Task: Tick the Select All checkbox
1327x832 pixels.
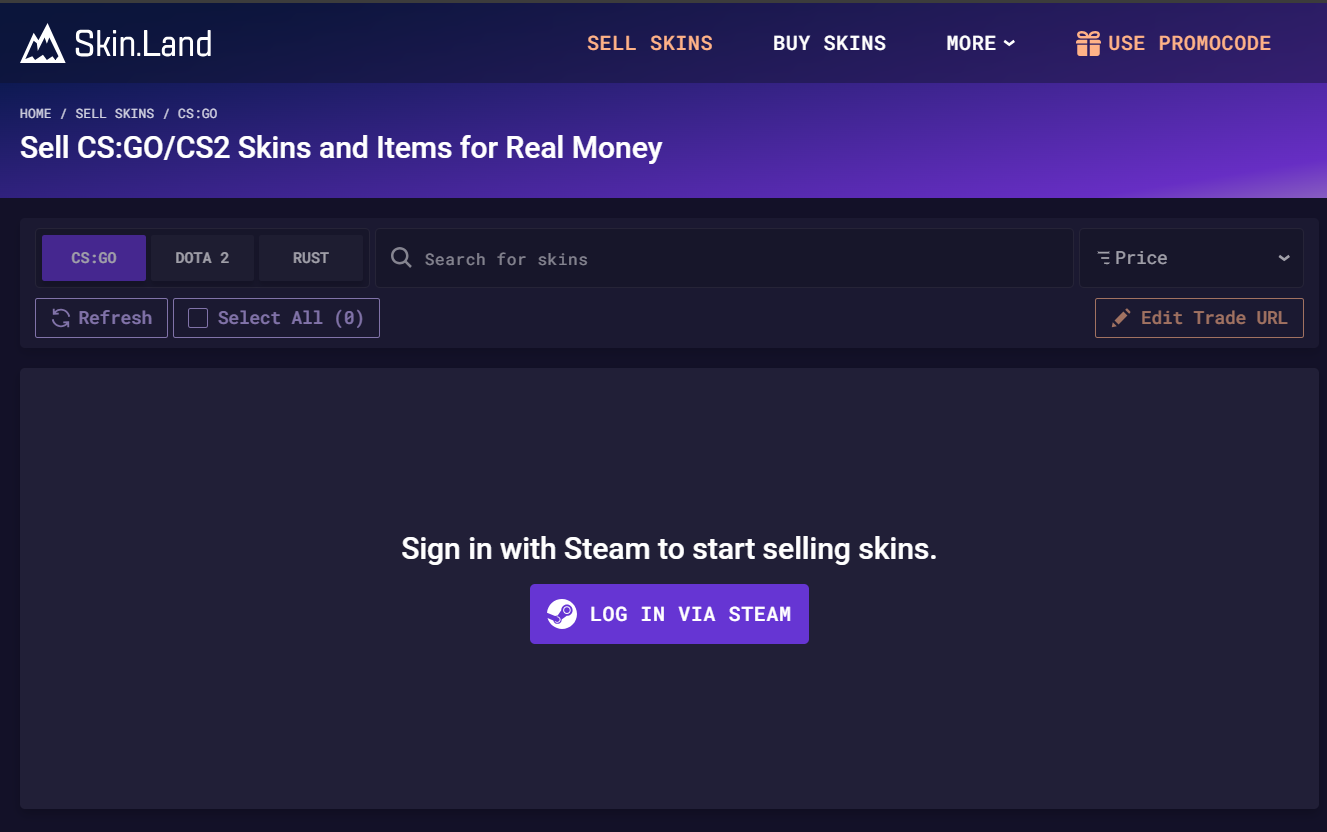Action: 198,318
